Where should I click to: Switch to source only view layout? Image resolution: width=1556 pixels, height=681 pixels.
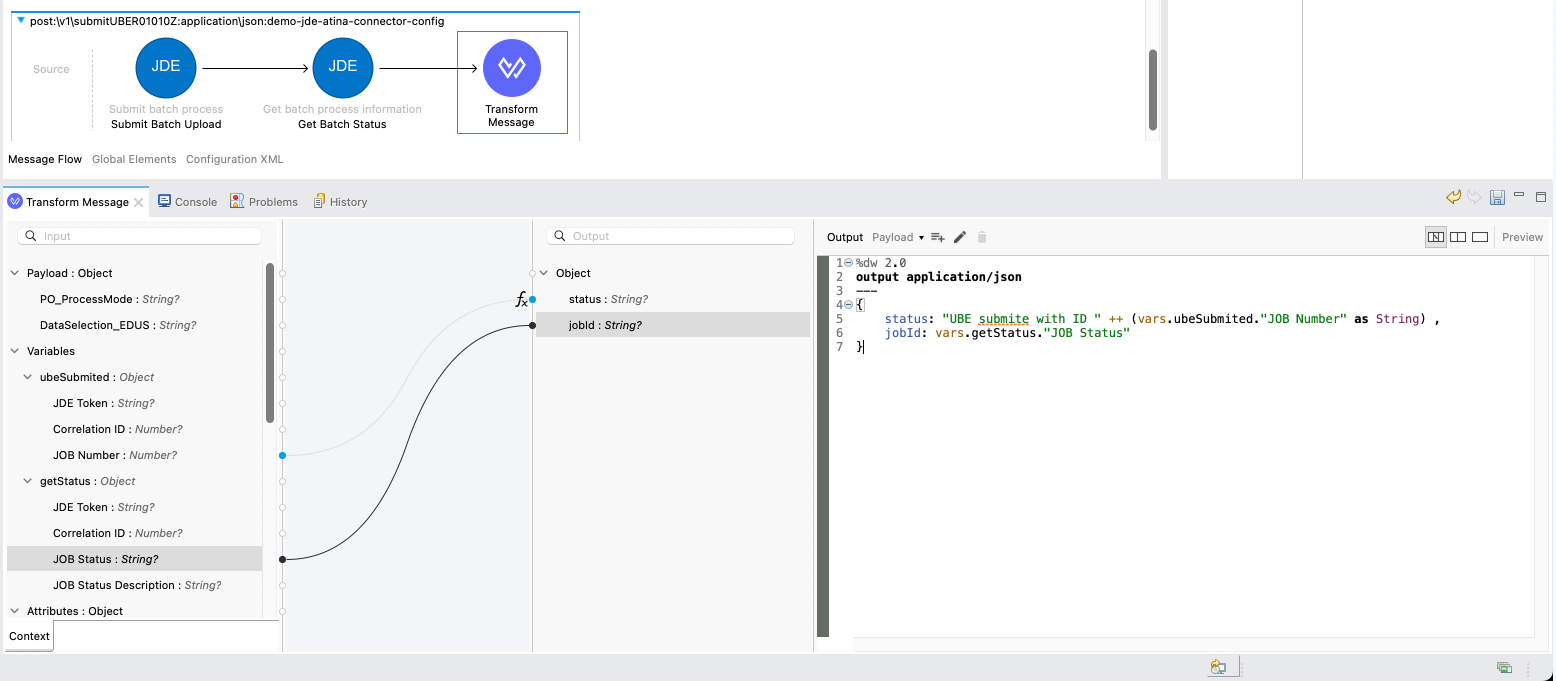(x=1480, y=237)
